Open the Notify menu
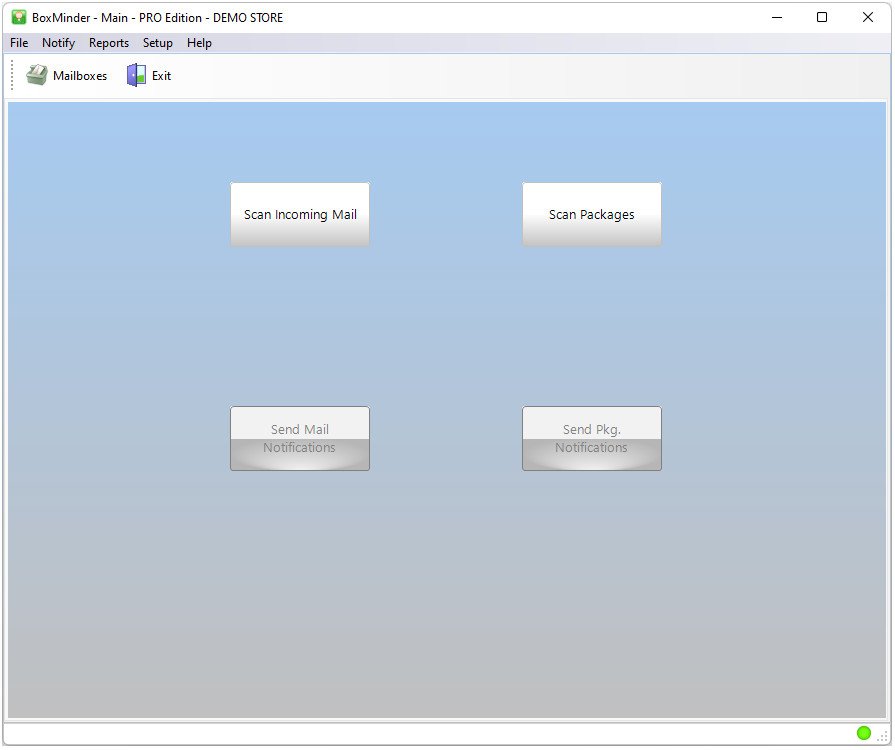 point(58,43)
